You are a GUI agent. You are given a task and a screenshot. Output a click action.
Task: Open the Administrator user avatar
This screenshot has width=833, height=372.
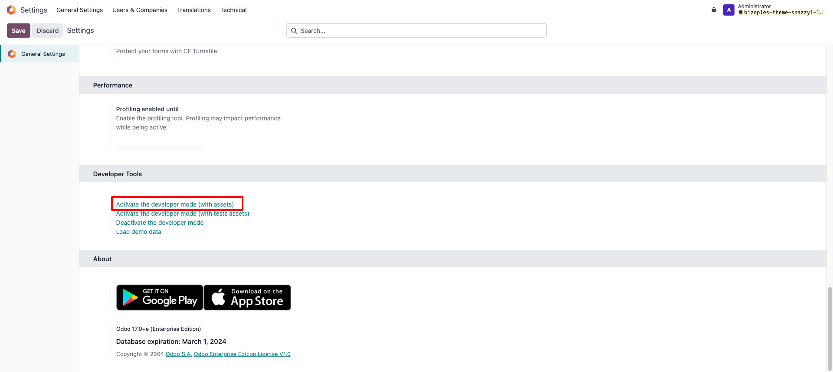click(x=729, y=10)
